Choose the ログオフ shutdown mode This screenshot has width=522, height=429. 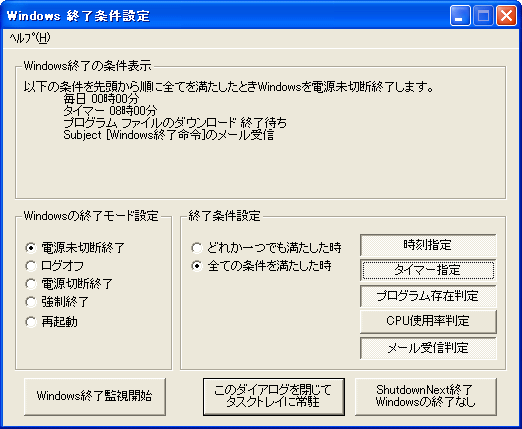(55, 266)
